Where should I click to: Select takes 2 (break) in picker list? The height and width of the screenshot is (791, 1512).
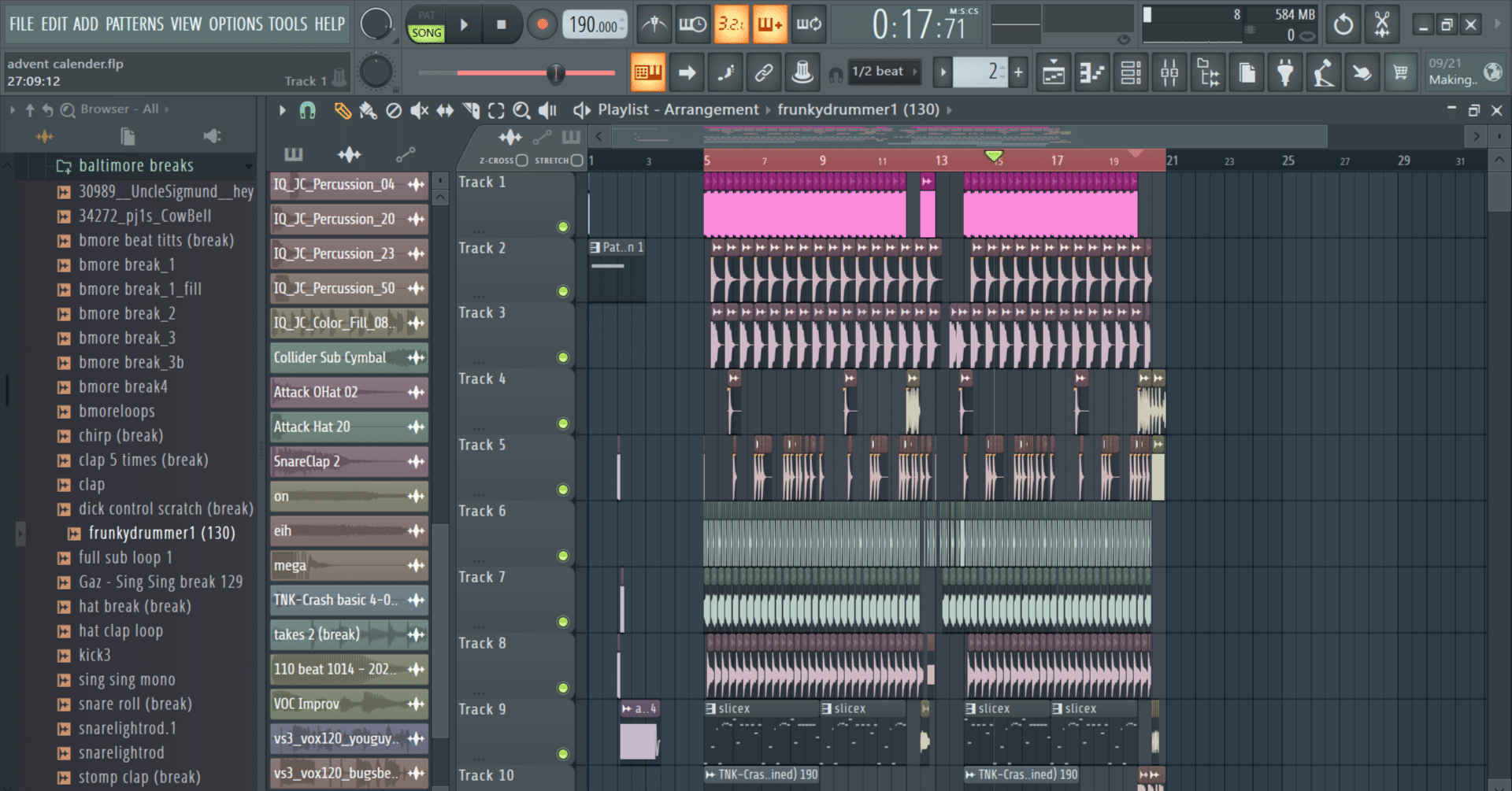coord(349,634)
